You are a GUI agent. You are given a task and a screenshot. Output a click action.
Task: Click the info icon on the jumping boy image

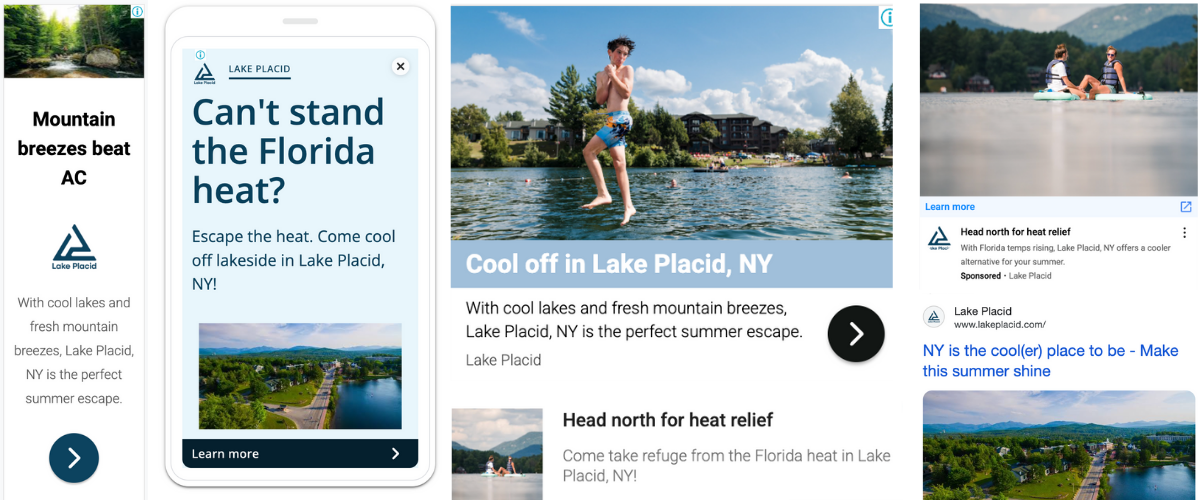tap(886, 18)
